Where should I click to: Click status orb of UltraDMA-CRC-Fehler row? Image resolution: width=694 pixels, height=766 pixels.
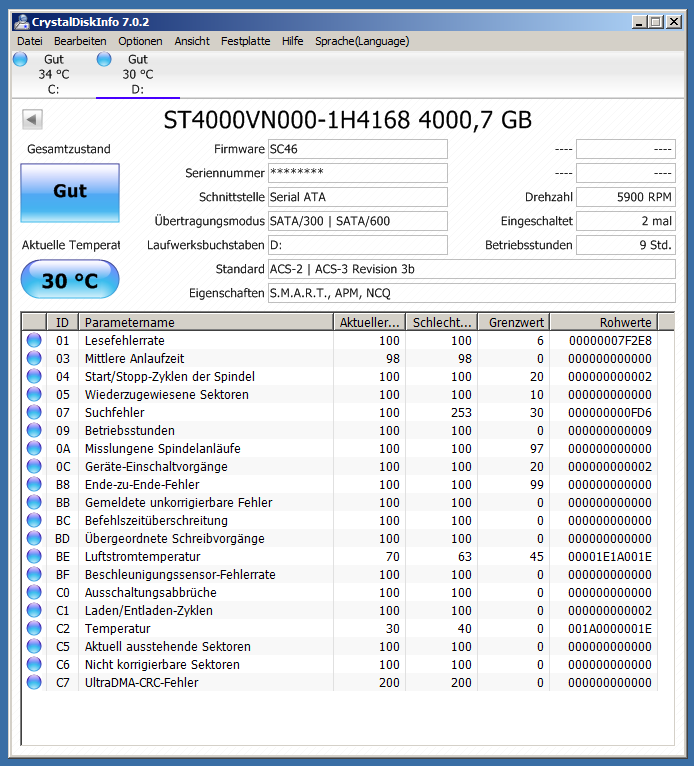34,682
